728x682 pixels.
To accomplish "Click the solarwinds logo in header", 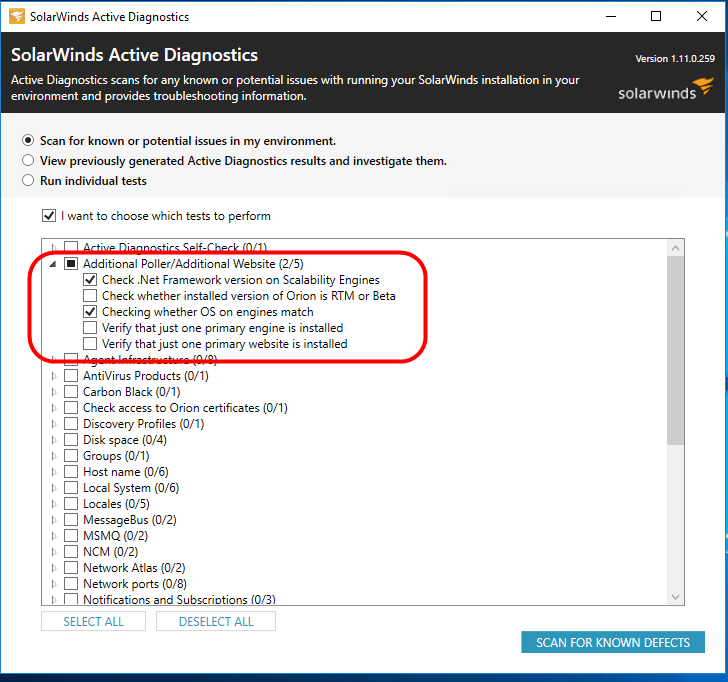I will tap(665, 89).
